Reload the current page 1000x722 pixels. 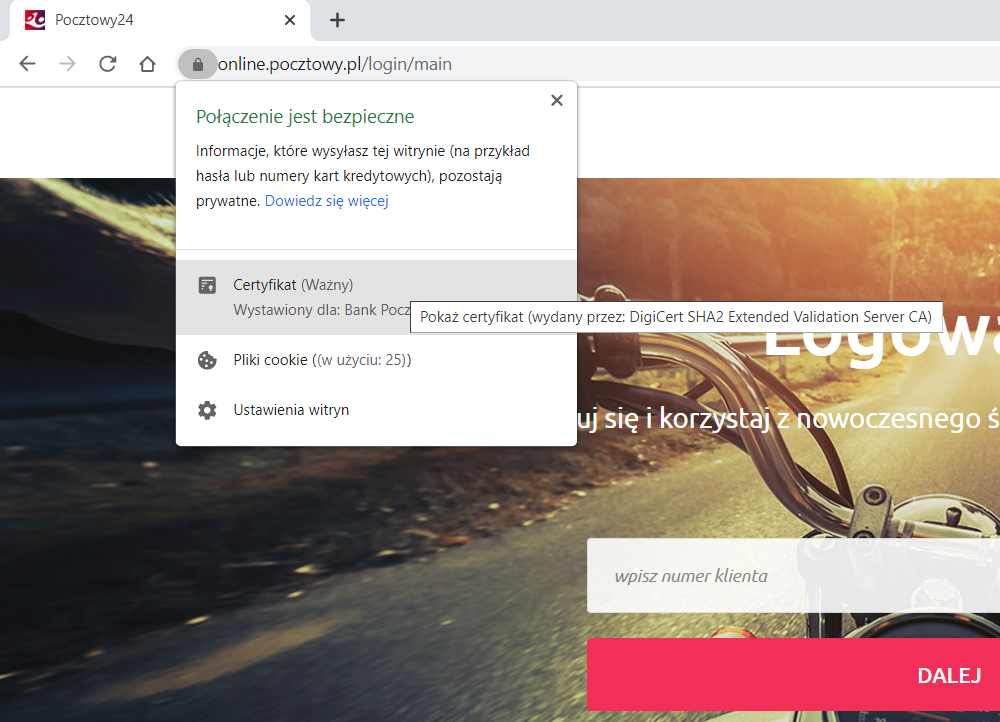[107, 64]
